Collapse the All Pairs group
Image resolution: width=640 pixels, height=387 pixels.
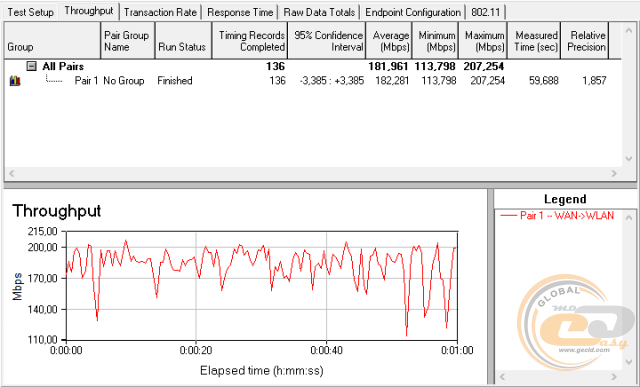tap(31, 66)
